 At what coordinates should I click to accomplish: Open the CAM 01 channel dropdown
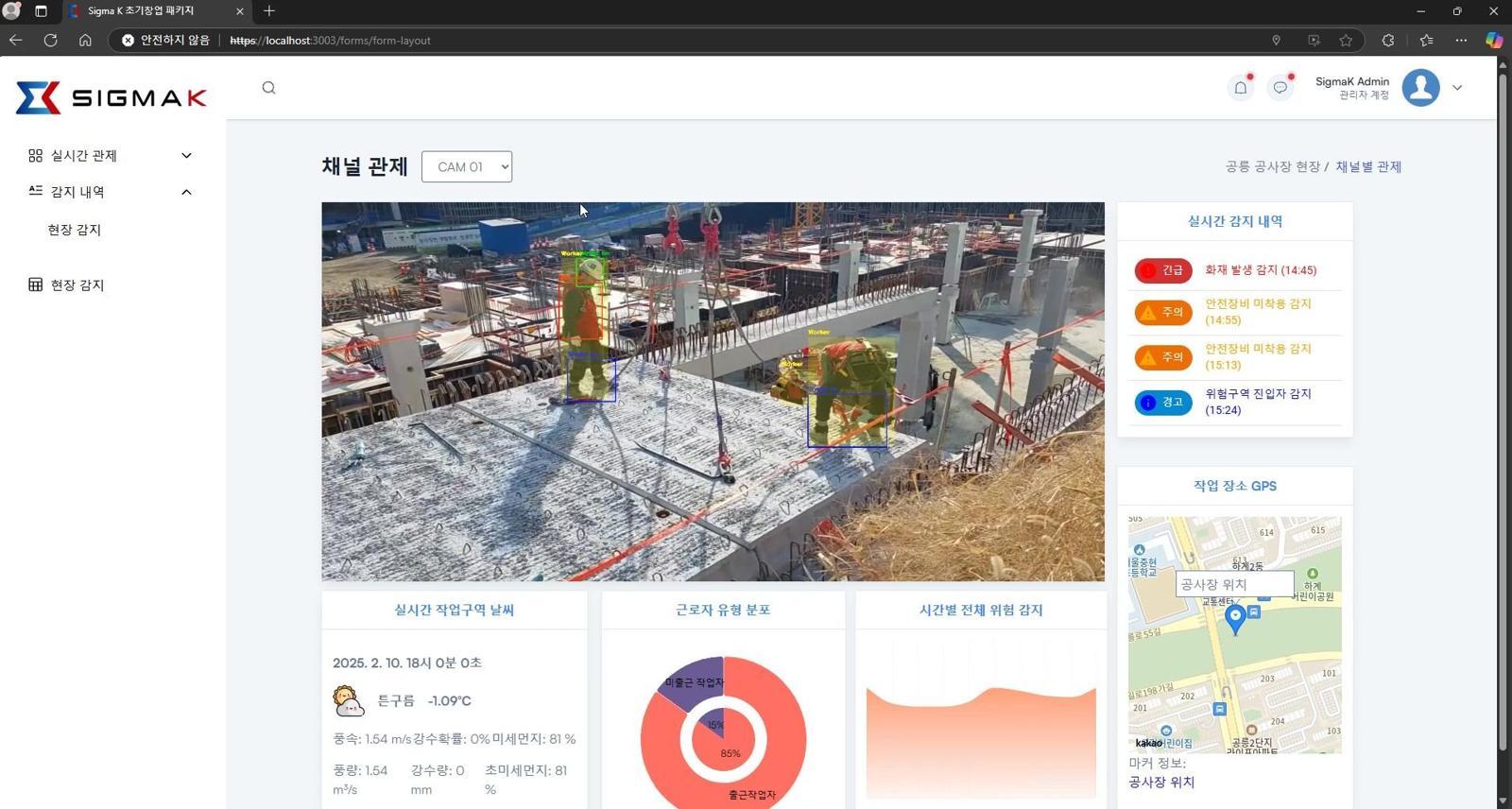click(467, 167)
